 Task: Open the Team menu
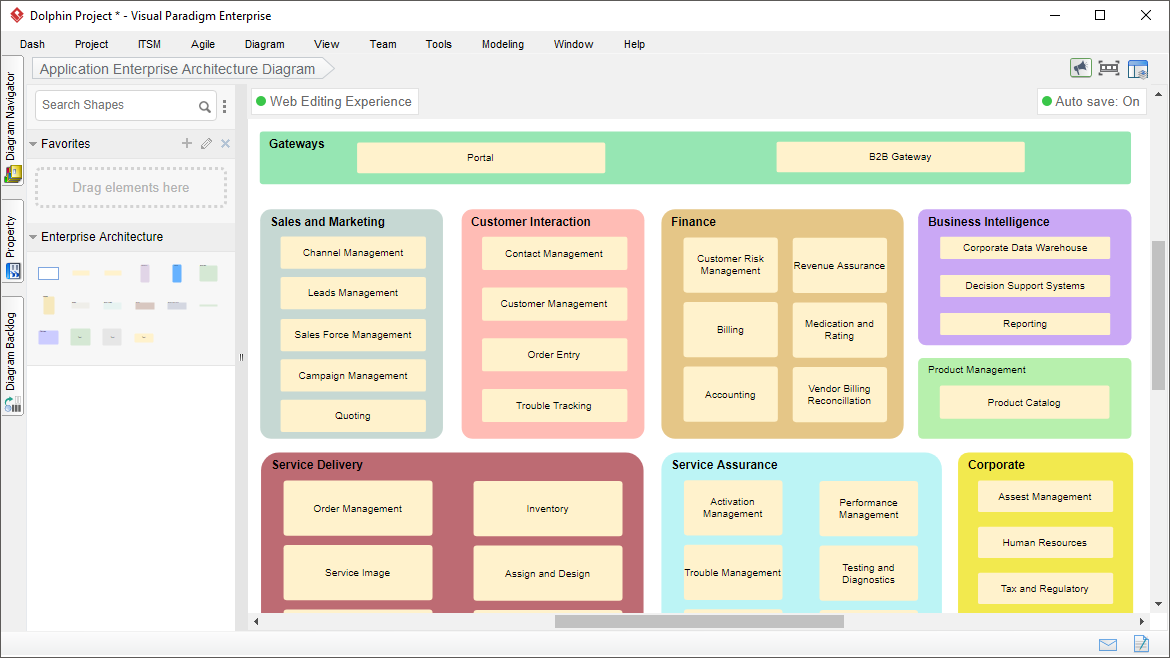point(383,44)
